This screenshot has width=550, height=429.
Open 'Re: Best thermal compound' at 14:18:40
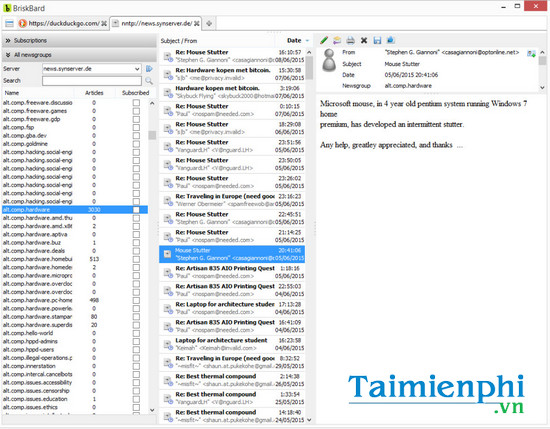tap(232, 416)
